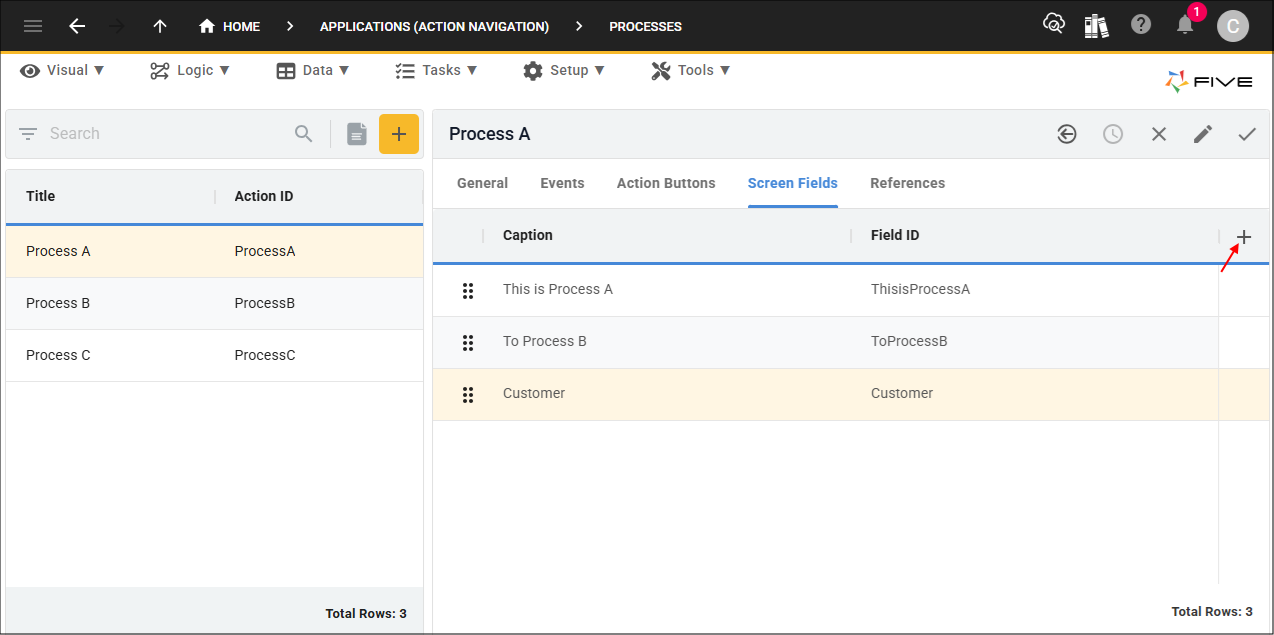Click the pencil edit icon
Viewport: 1274px width, 635px height.
click(1203, 134)
